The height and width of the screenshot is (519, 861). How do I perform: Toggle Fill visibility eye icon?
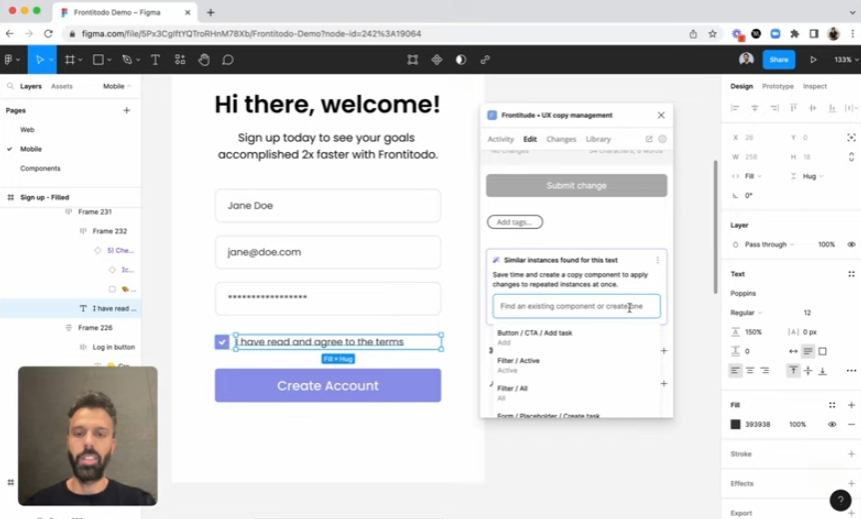click(832, 424)
